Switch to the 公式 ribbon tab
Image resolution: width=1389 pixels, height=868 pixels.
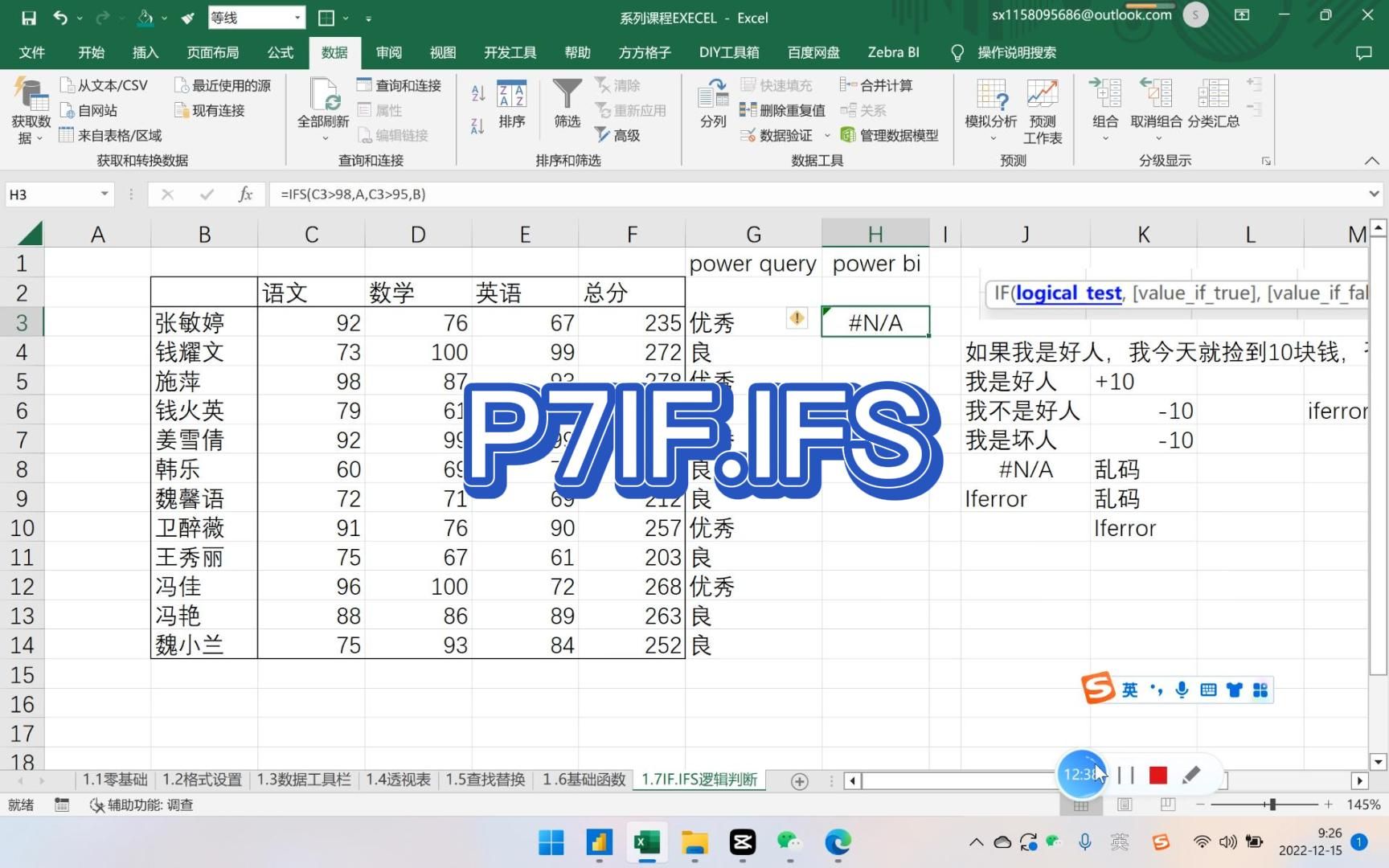(279, 52)
